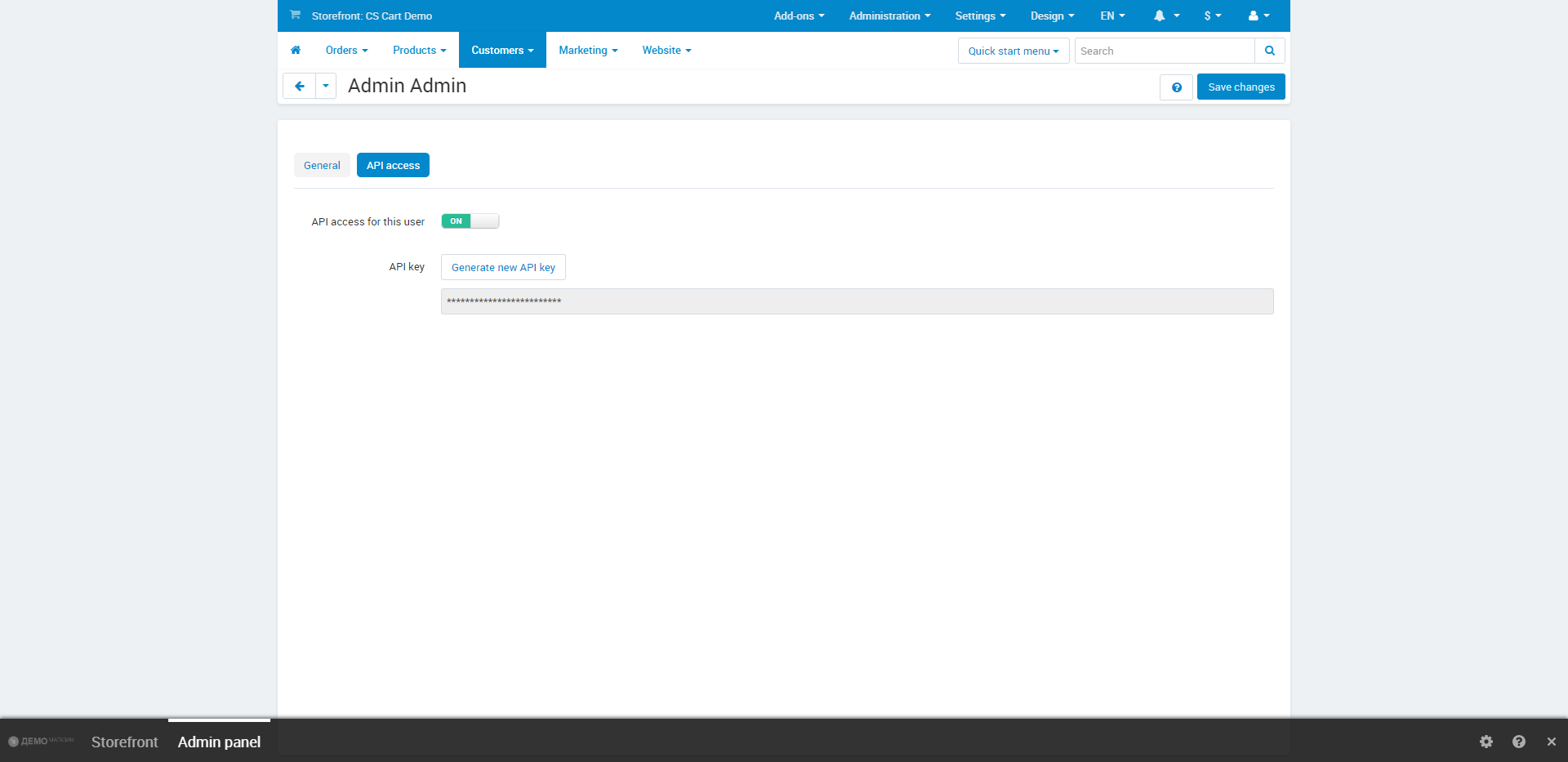Open the Orders menu
This screenshot has height=762, width=1568.
(x=346, y=50)
